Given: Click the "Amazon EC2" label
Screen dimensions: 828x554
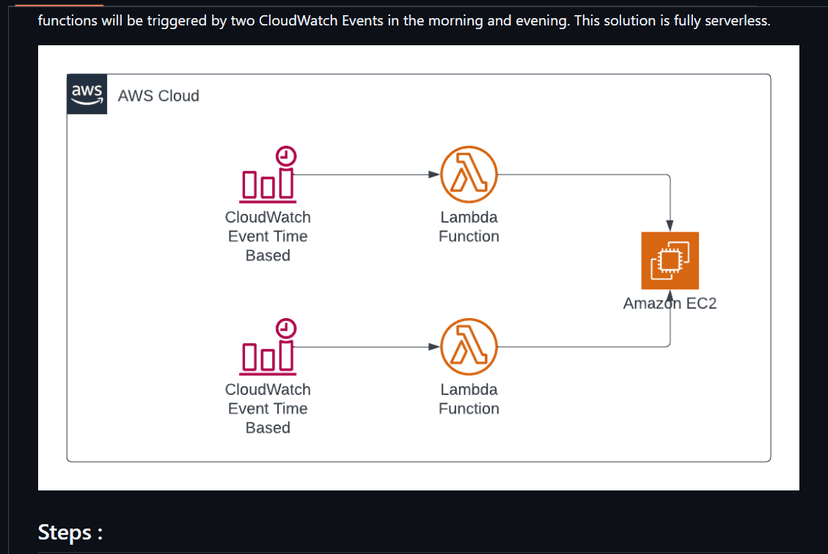Looking at the screenshot, I should click(x=670, y=303).
